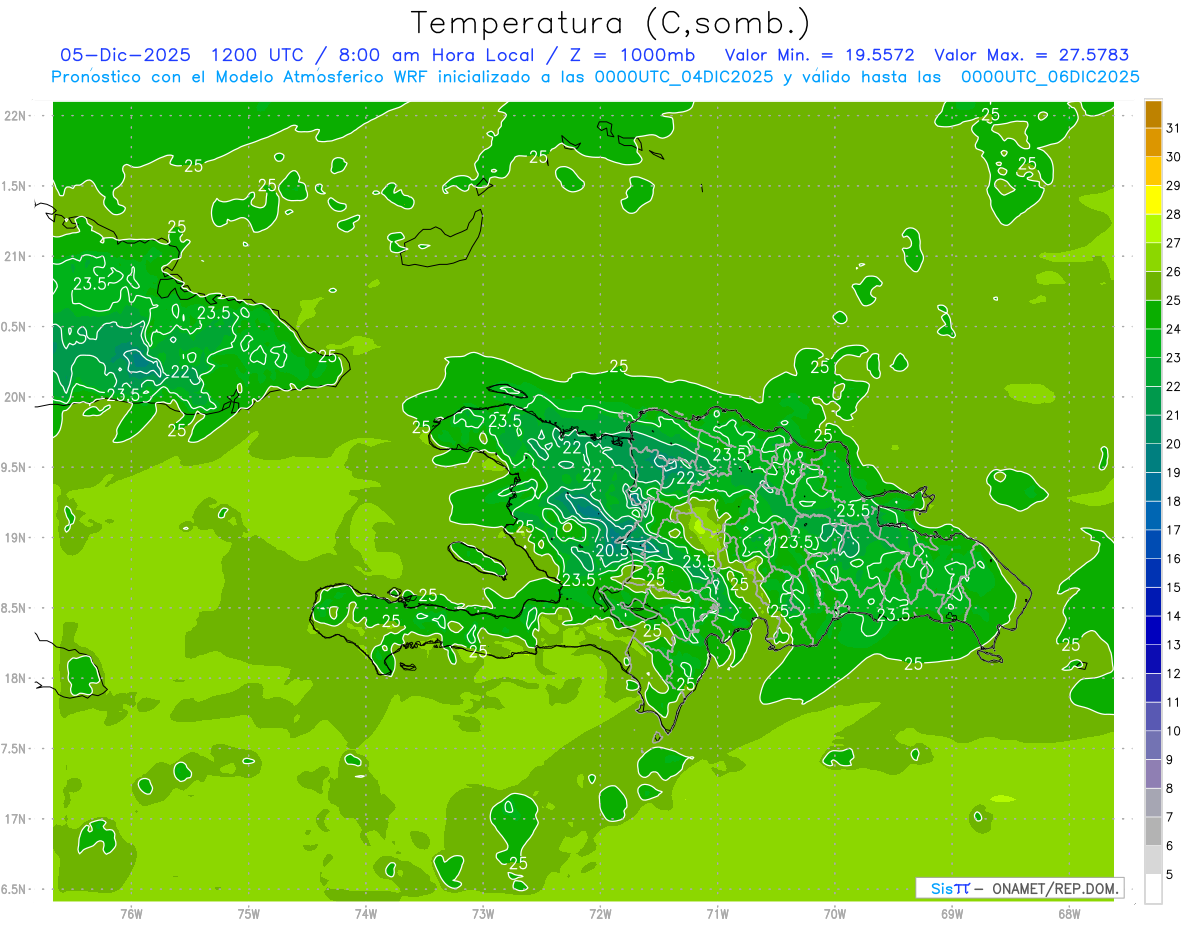Click the '21N' latitude axis label
This screenshot has width=1200, height=927.
pos(17,256)
